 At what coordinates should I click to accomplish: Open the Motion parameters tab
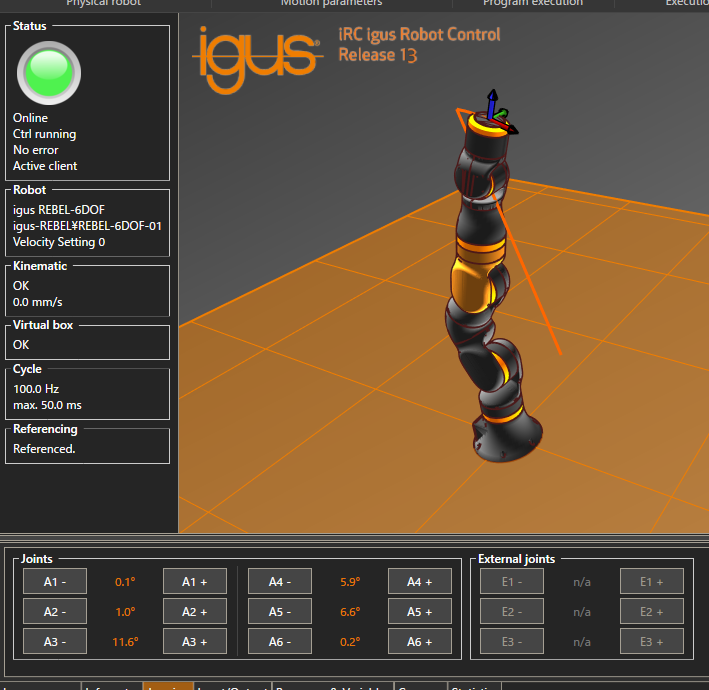tap(331, 4)
